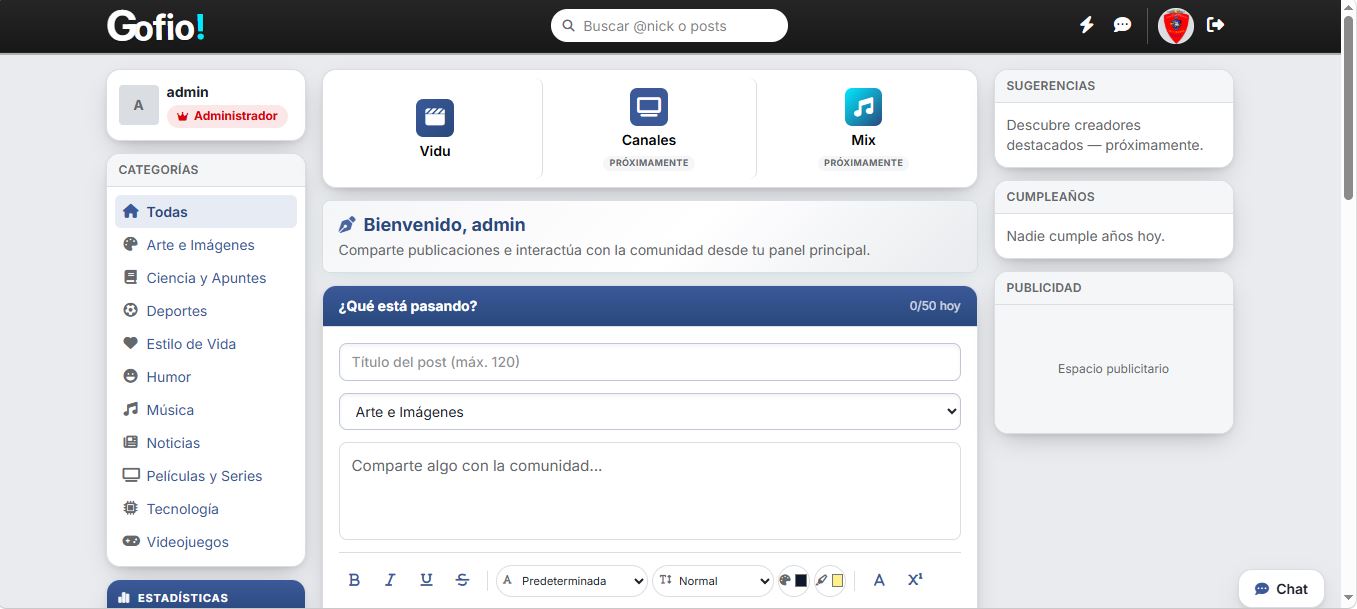Click the Canales monitor icon
1357x609 pixels.
pyautogui.click(x=649, y=107)
